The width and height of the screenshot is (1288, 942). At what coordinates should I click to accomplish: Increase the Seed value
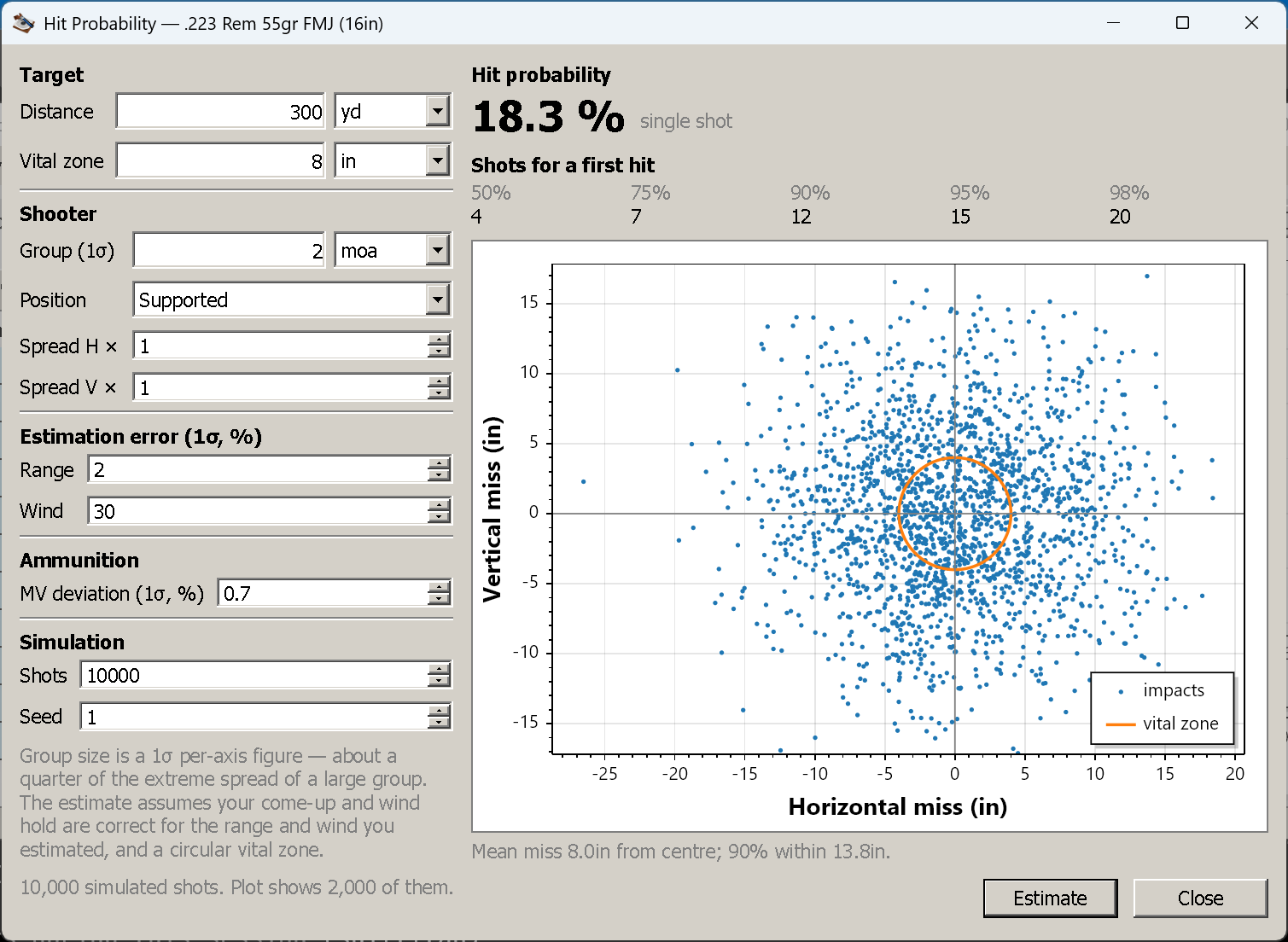click(439, 710)
